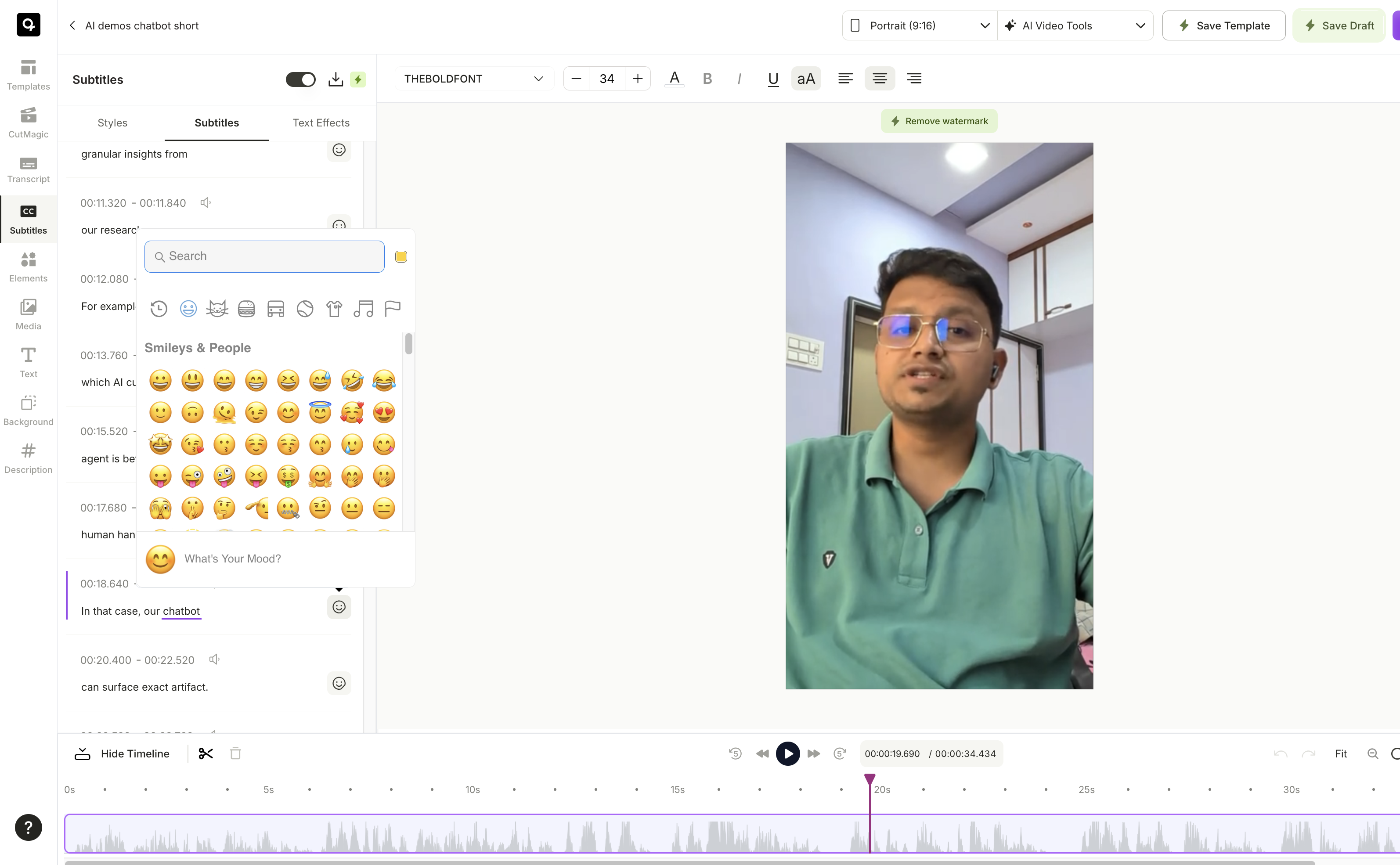Screen dimensions: 1400x865
Task: Decrease font size with minus button
Action: point(577,78)
